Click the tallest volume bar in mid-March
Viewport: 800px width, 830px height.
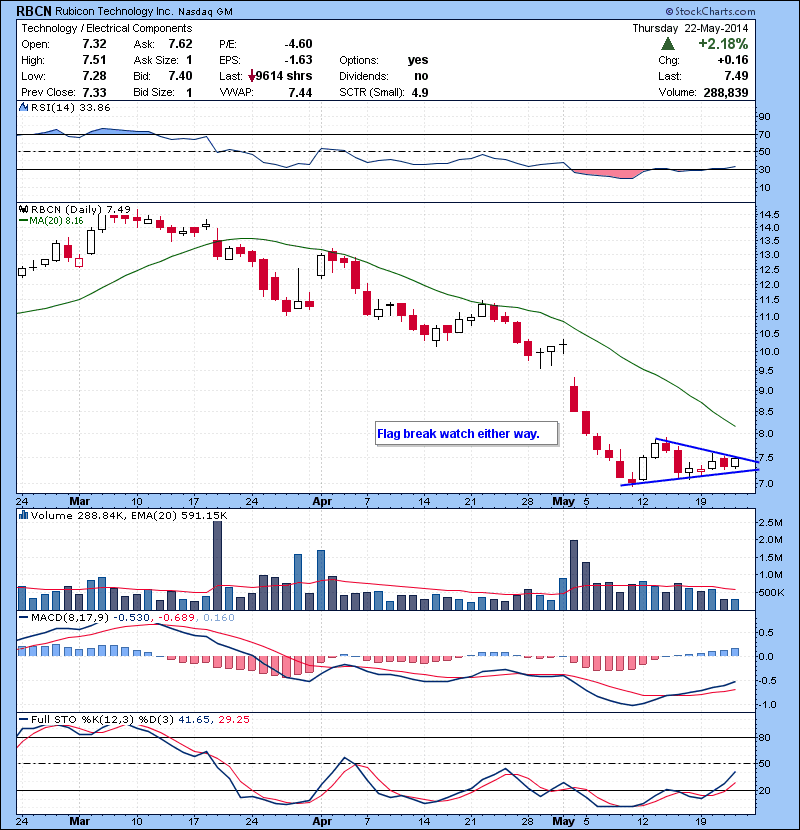coord(217,565)
